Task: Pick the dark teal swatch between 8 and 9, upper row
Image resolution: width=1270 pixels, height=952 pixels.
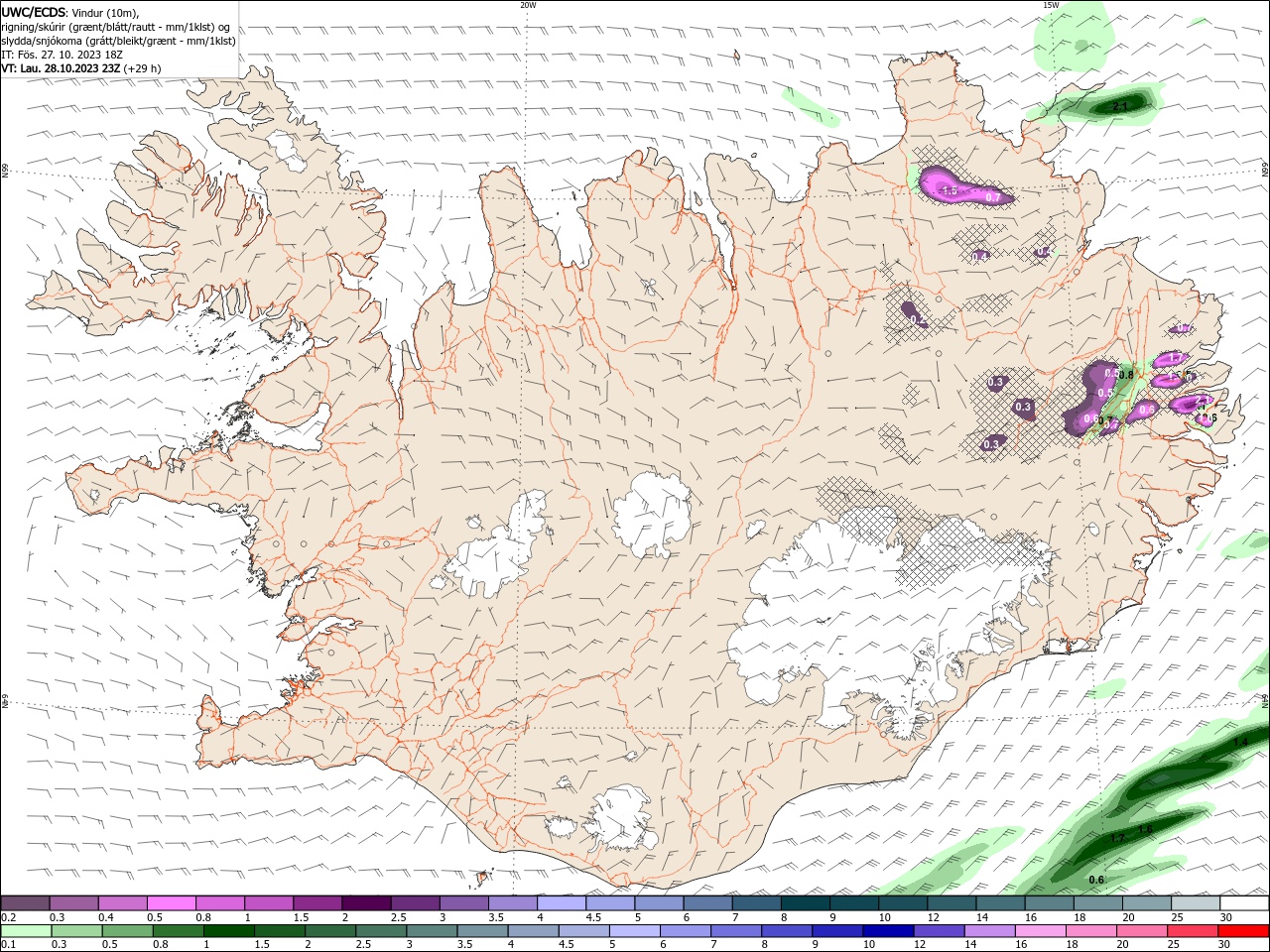Action: coord(806,903)
